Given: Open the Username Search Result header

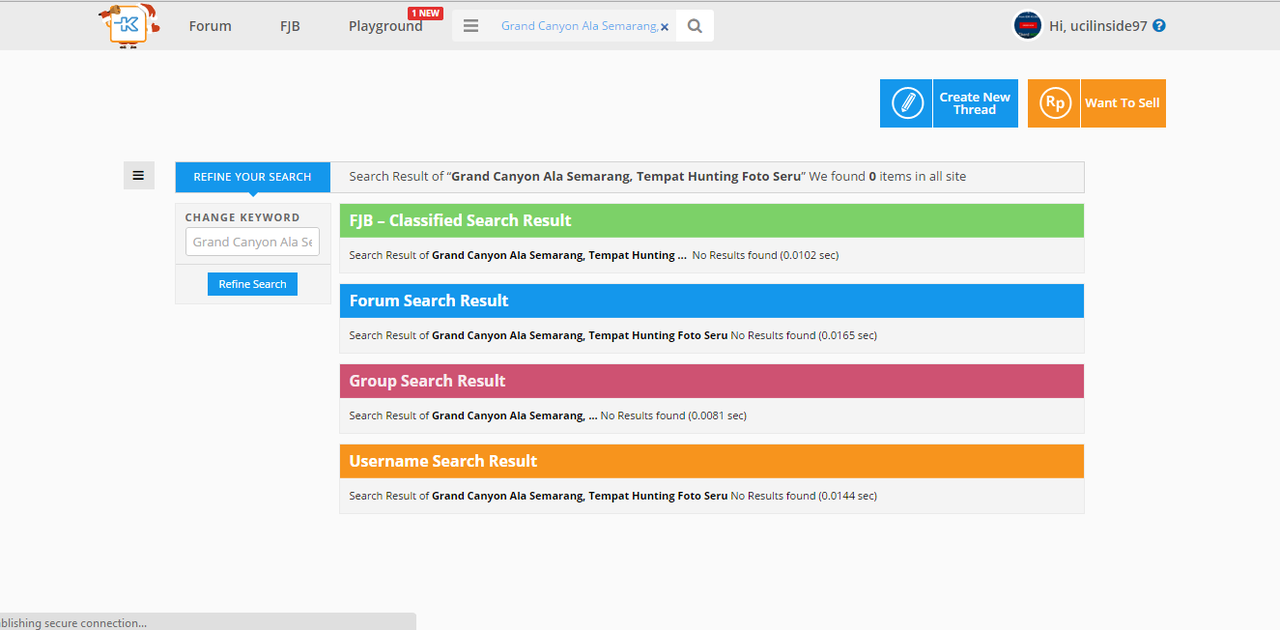Looking at the screenshot, I should [x=711, y=461].
